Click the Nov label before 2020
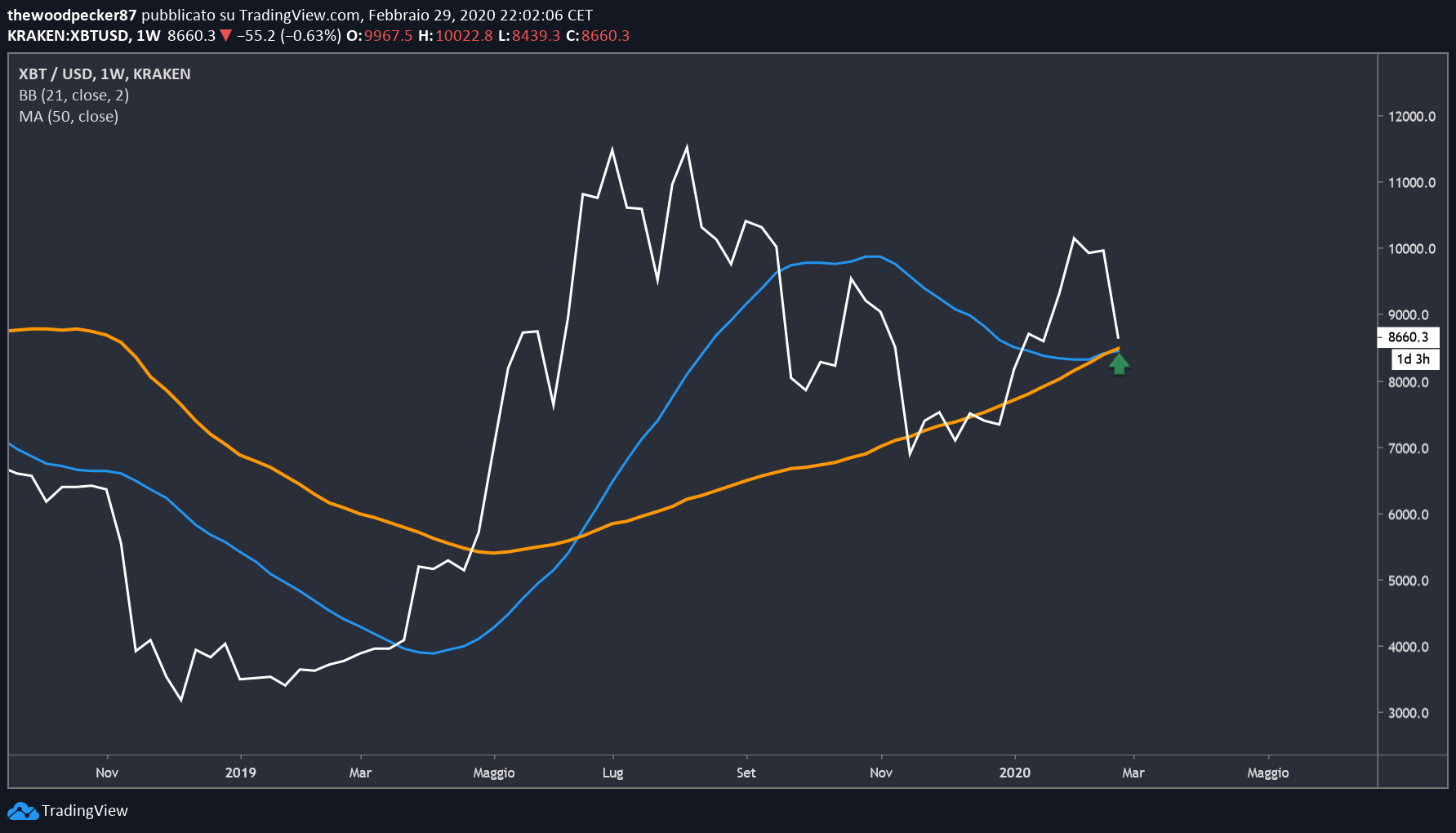Screen dimensions: 1456x833 click(x=881, y=773)
